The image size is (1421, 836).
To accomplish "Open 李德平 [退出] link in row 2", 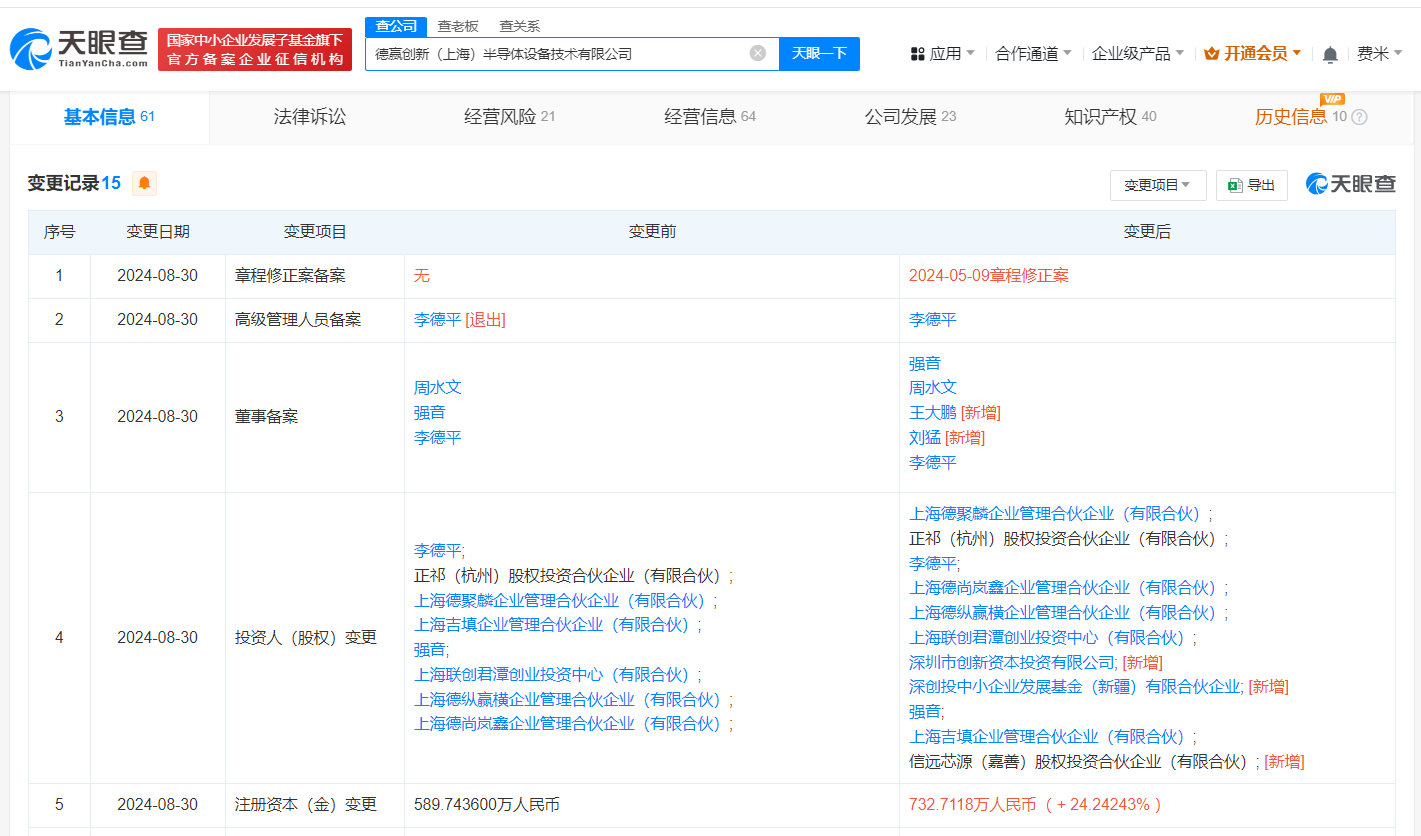I will click(460, 320).
